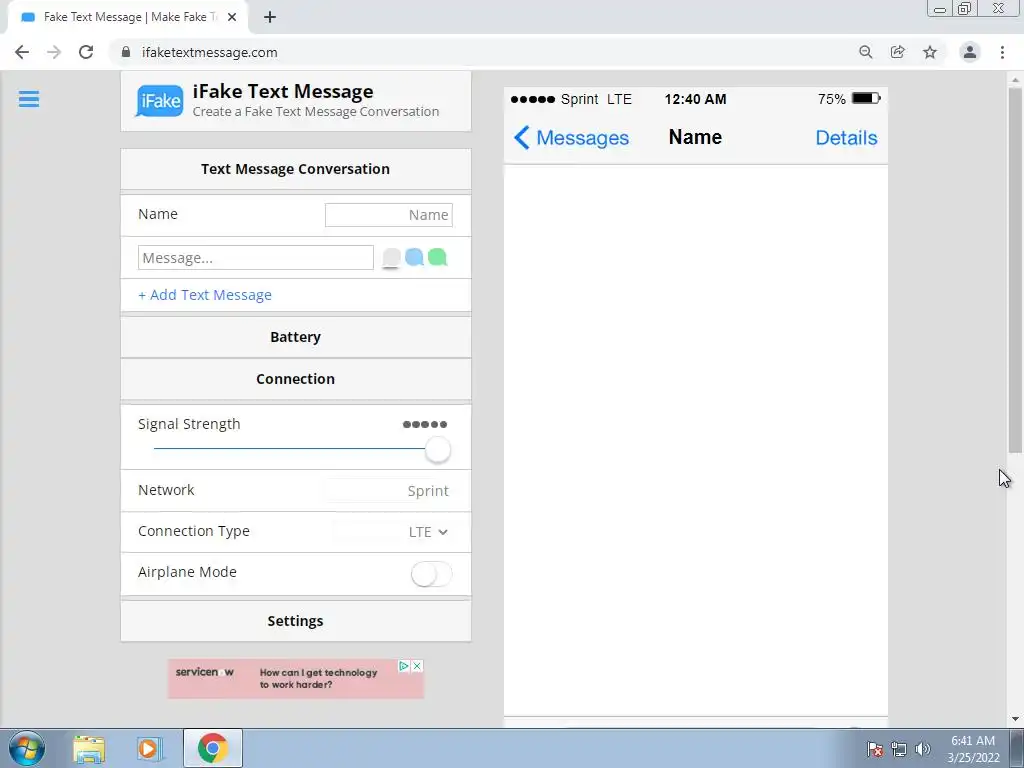The width and height of the screenshot is (1024, 768).
Task: Click the scrollbar down arrow
Action: coord(1015,719)
